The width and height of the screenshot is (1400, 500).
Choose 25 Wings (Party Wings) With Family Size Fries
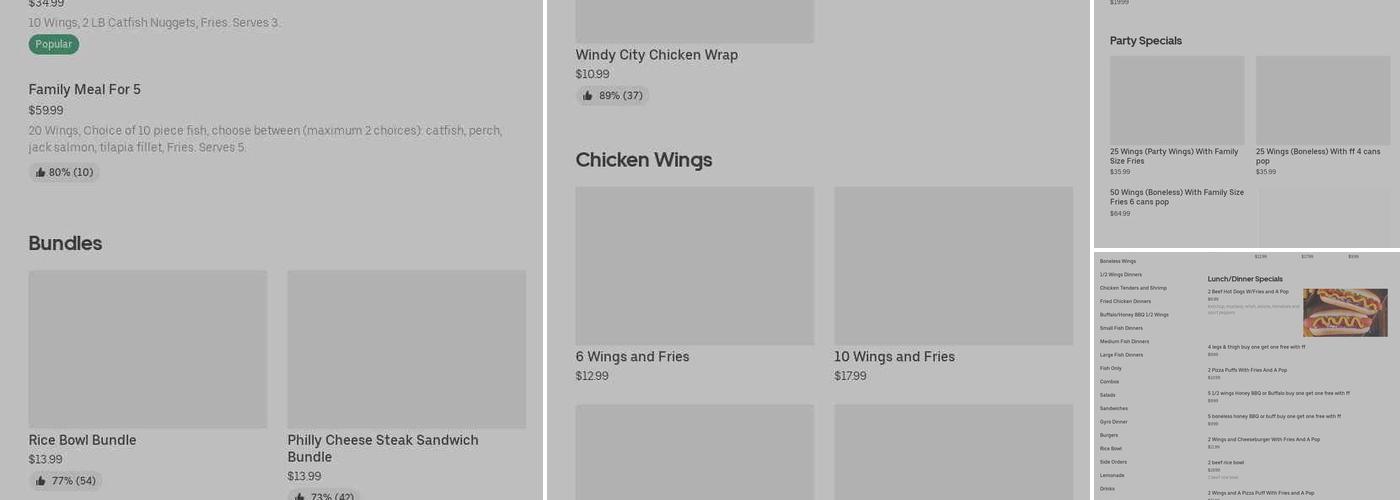click(1176, 156)
